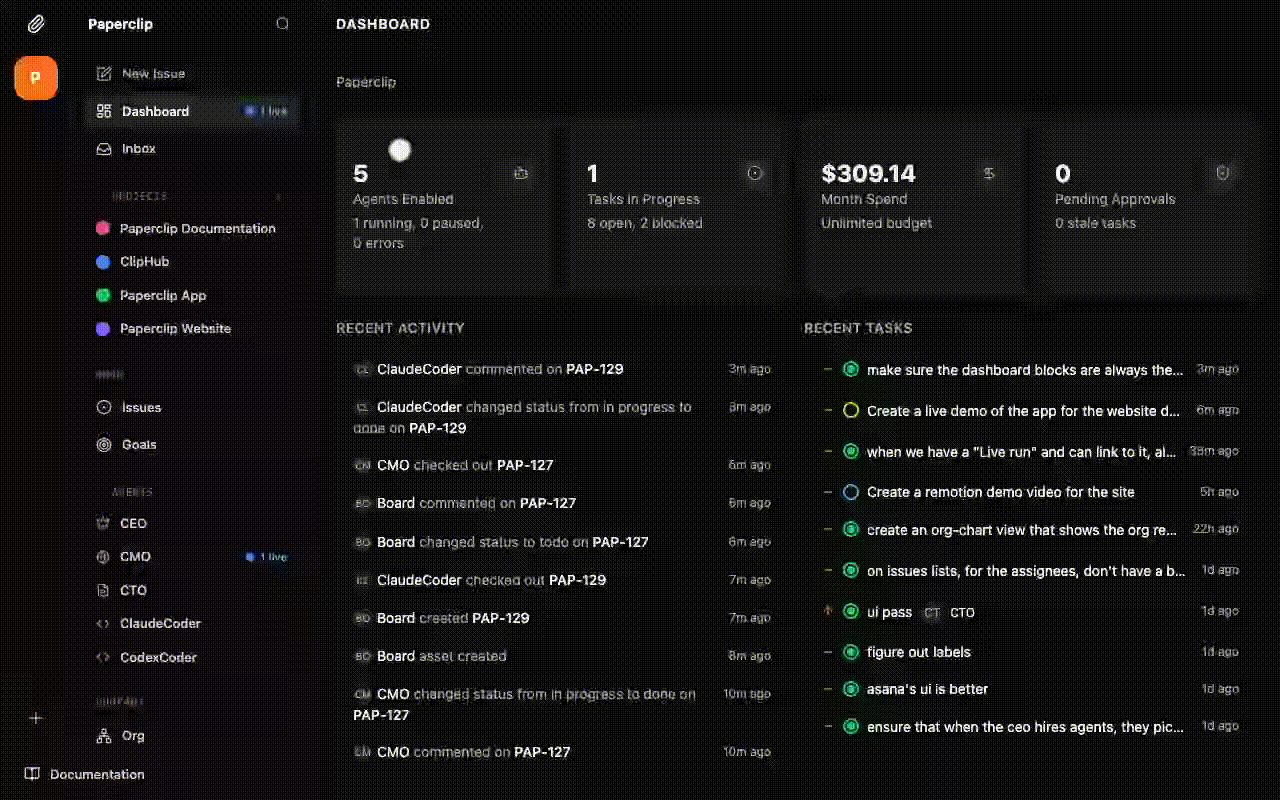Click the plus button in Projects section header
The height and width of the screenshot is (800, 1280).
point(279,196)
